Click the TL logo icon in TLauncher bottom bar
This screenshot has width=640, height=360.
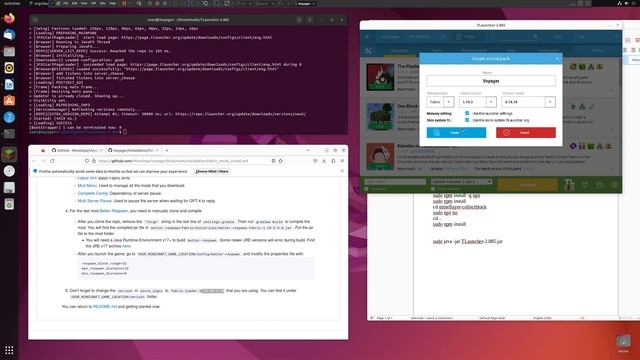pos(569,185)
